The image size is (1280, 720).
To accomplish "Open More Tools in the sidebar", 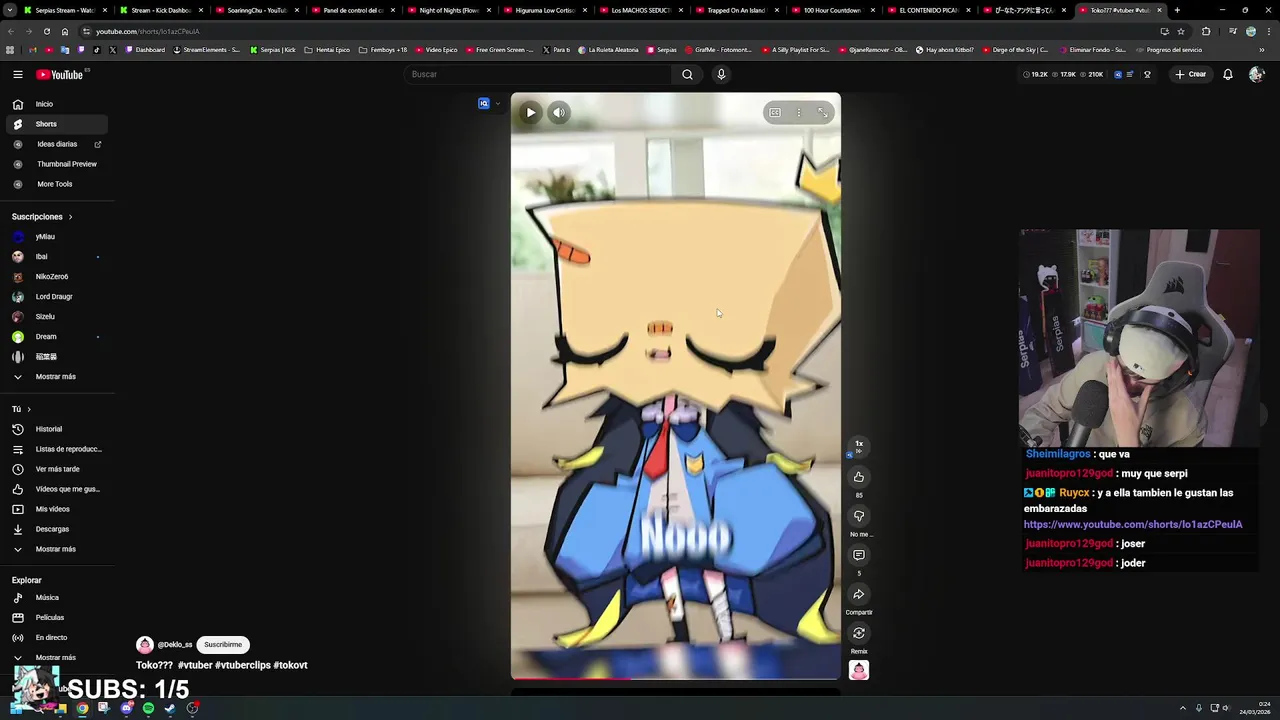I will click(55, 184).
